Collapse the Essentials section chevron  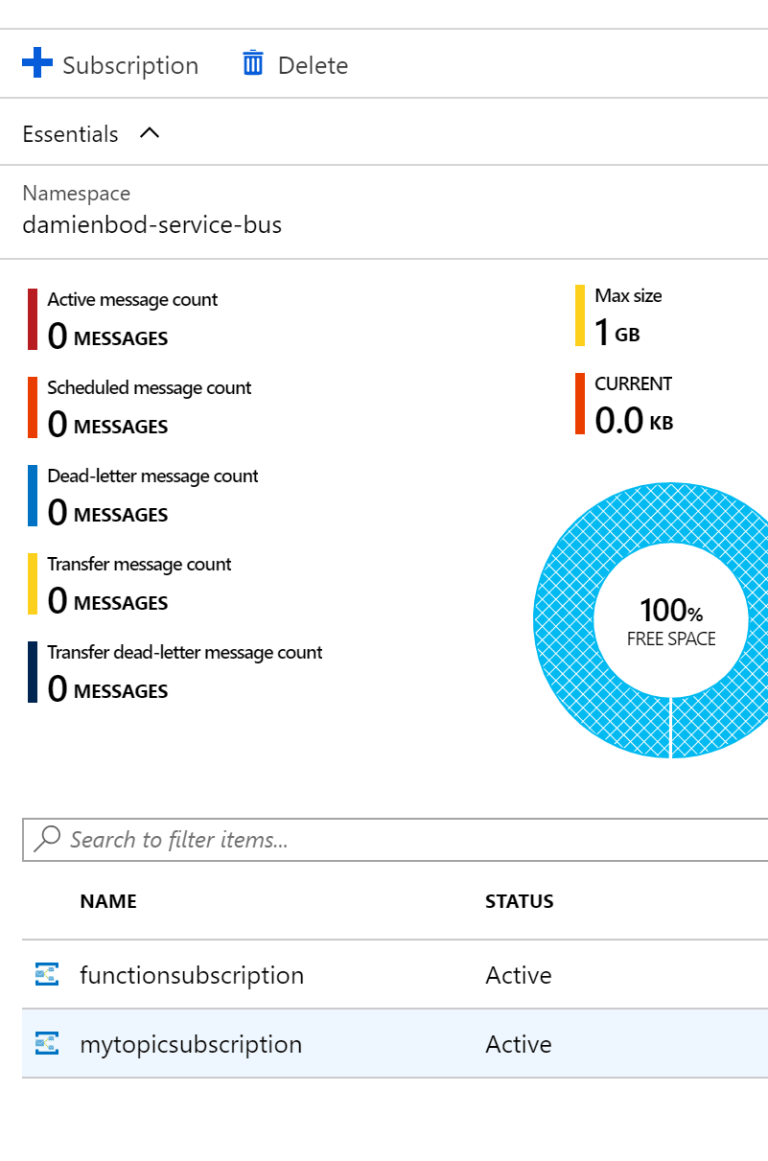[x=148, y=132]
